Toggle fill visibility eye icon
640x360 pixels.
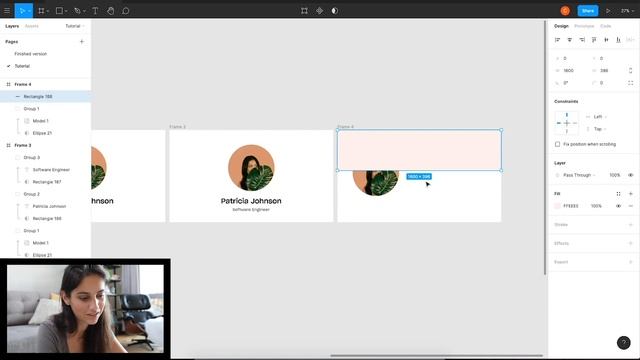[x=618, y=206]
